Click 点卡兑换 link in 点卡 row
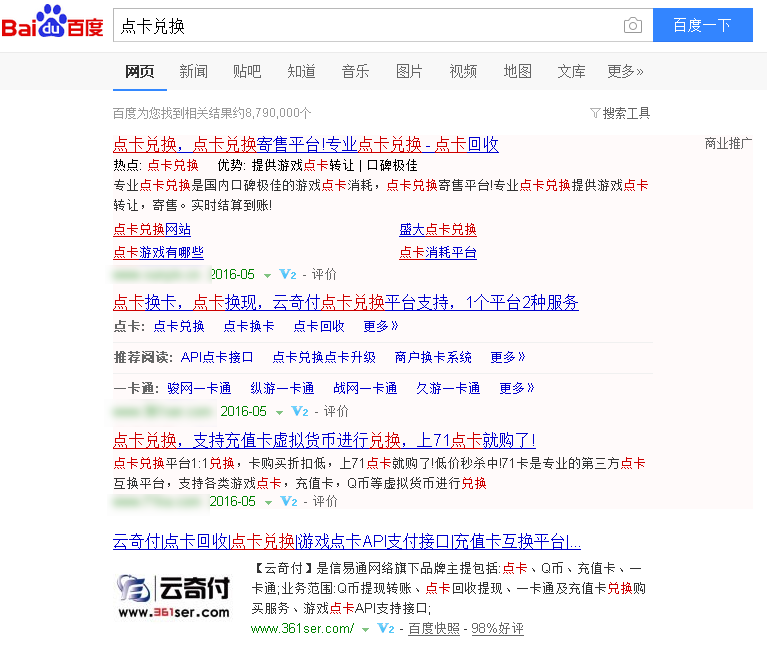This screenshot has width=767, height=652. [x=179, y=326]
